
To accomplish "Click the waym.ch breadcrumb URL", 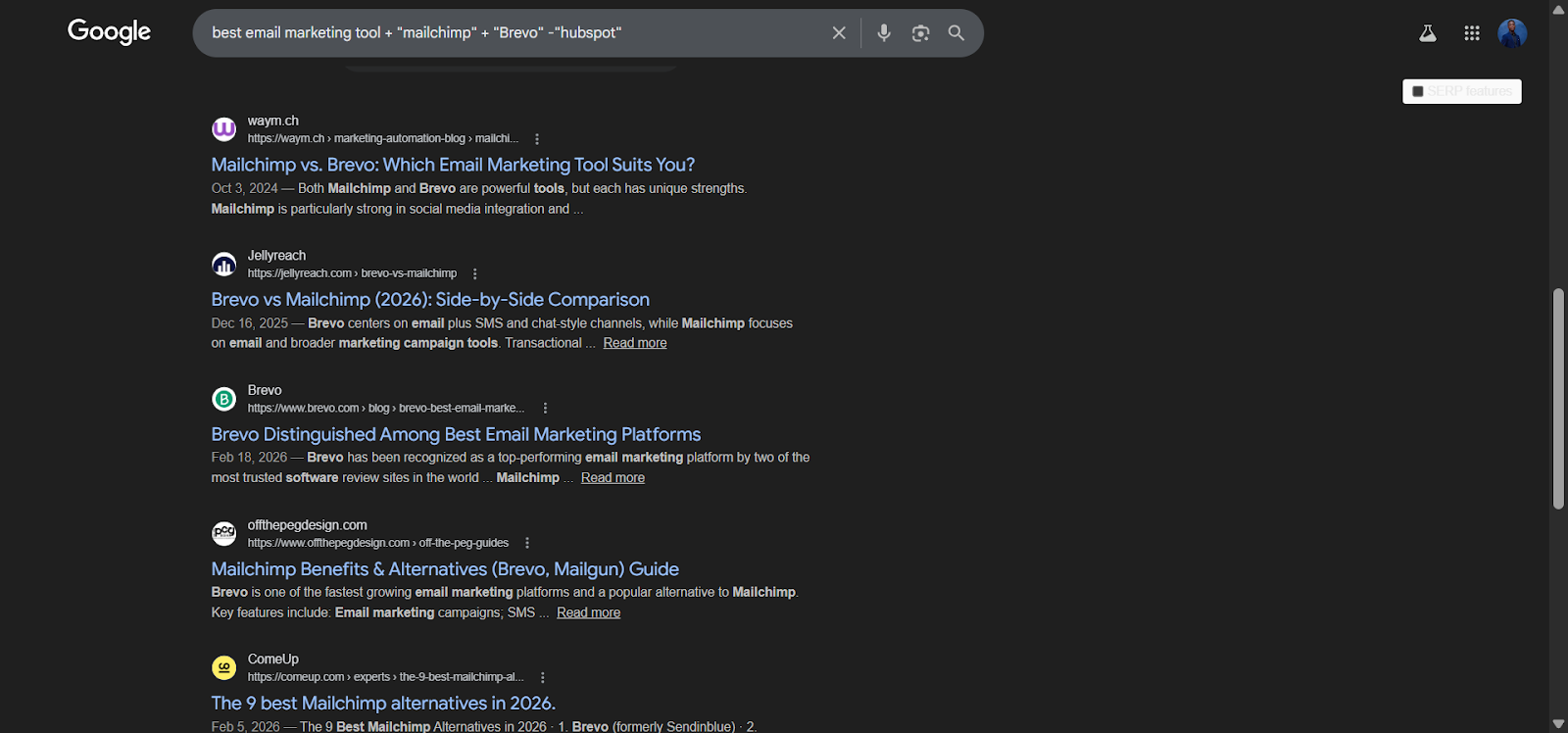I will [x=383, y=139].
